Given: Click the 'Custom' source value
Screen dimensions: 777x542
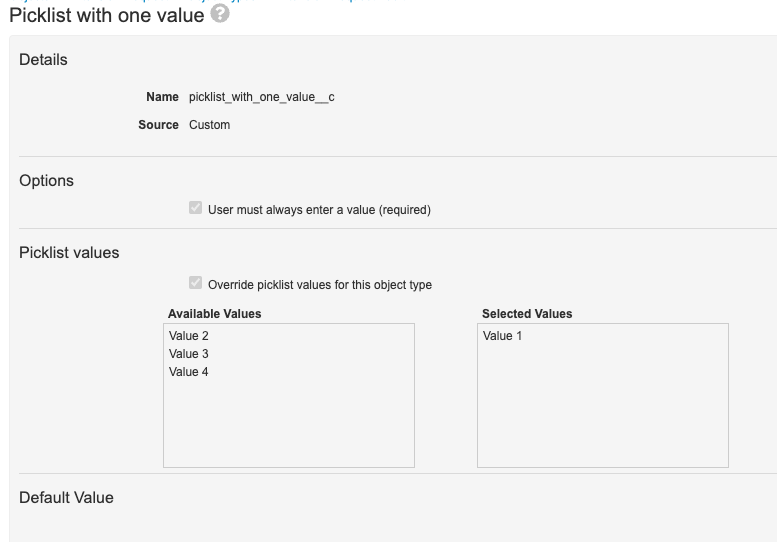Looking at the screenshot, I should (209, 125).
